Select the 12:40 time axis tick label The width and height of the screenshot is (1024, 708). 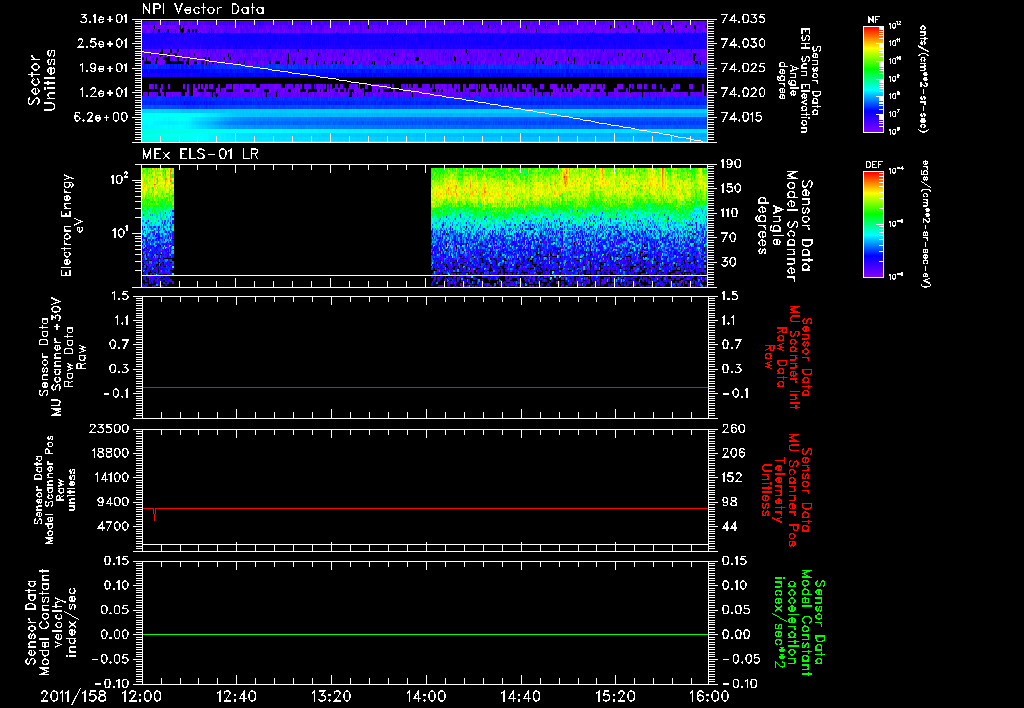[x=237, y=697]
